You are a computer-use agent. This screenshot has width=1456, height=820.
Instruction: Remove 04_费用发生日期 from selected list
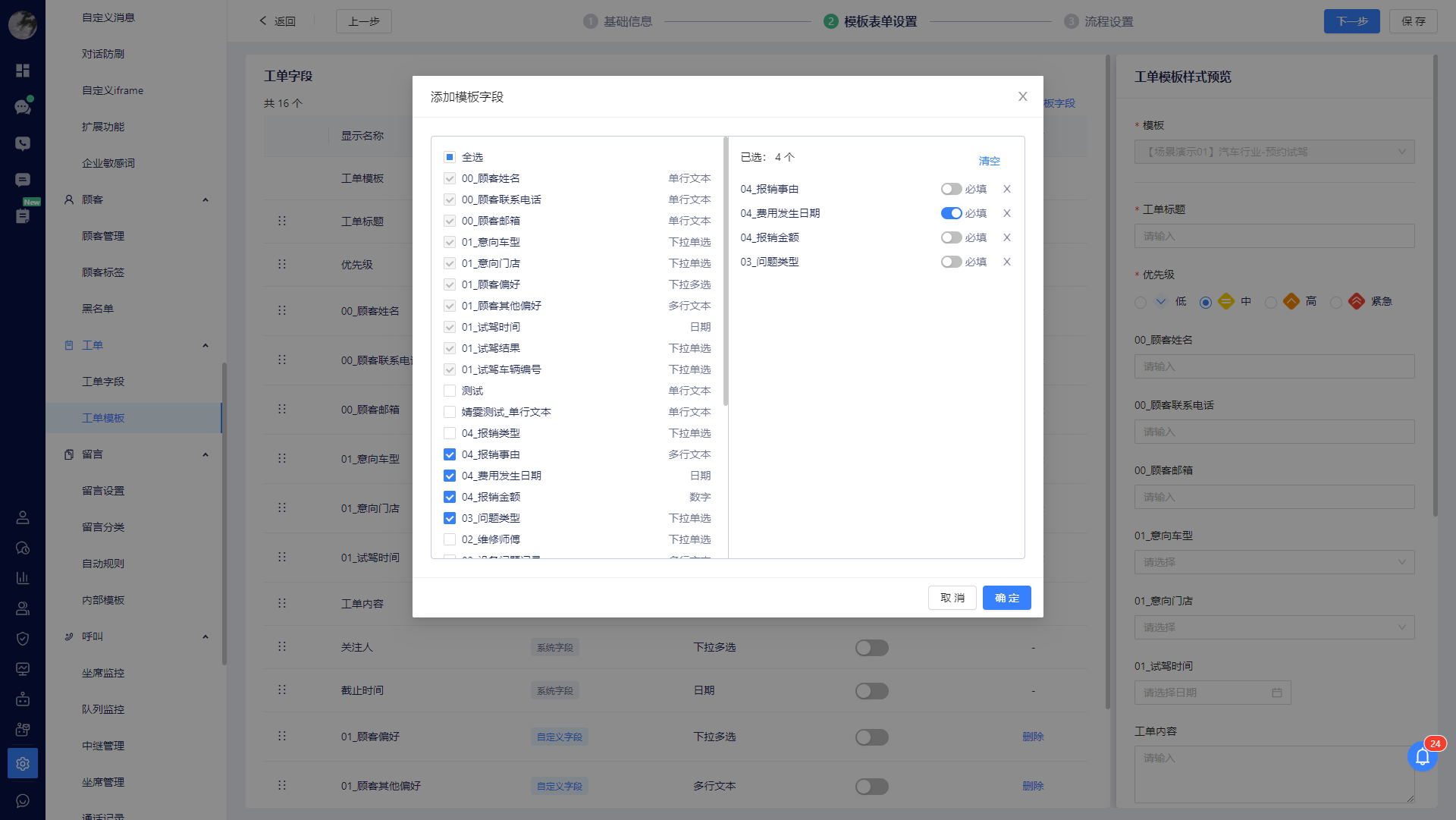pos(1007,213)
